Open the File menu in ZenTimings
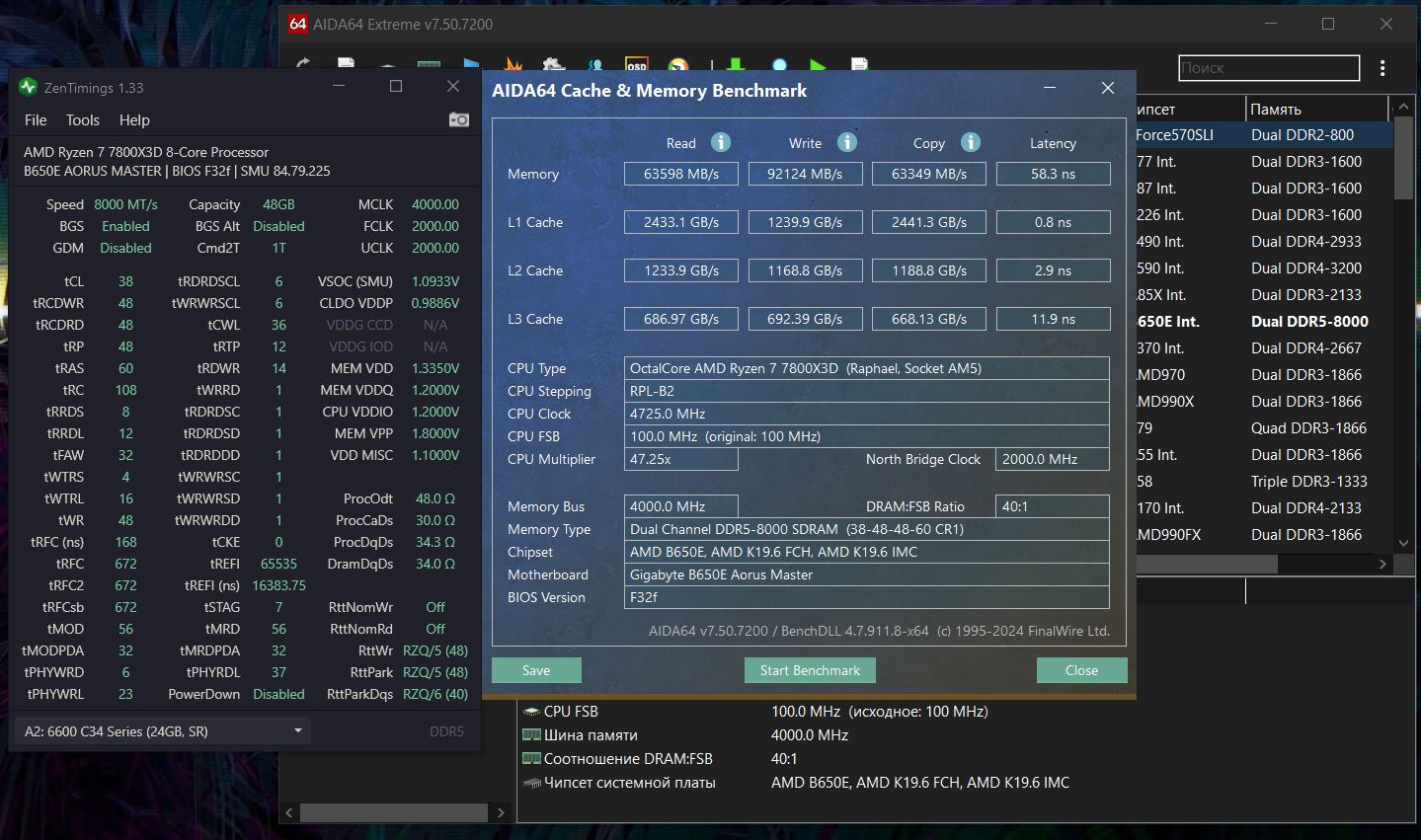The image size is (1421, 840). pos(36,120)
